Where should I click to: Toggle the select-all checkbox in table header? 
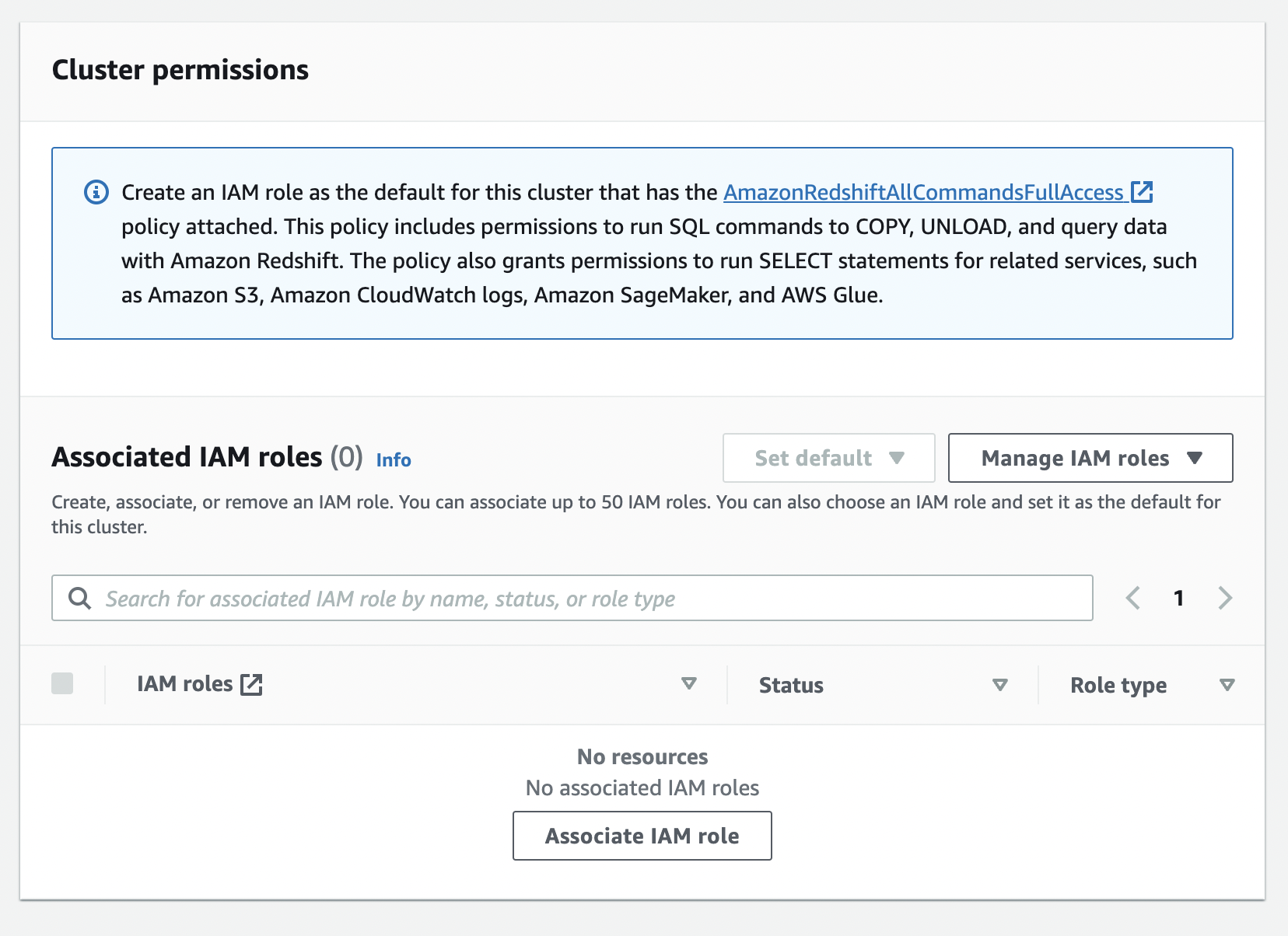(x=62, y=684)
